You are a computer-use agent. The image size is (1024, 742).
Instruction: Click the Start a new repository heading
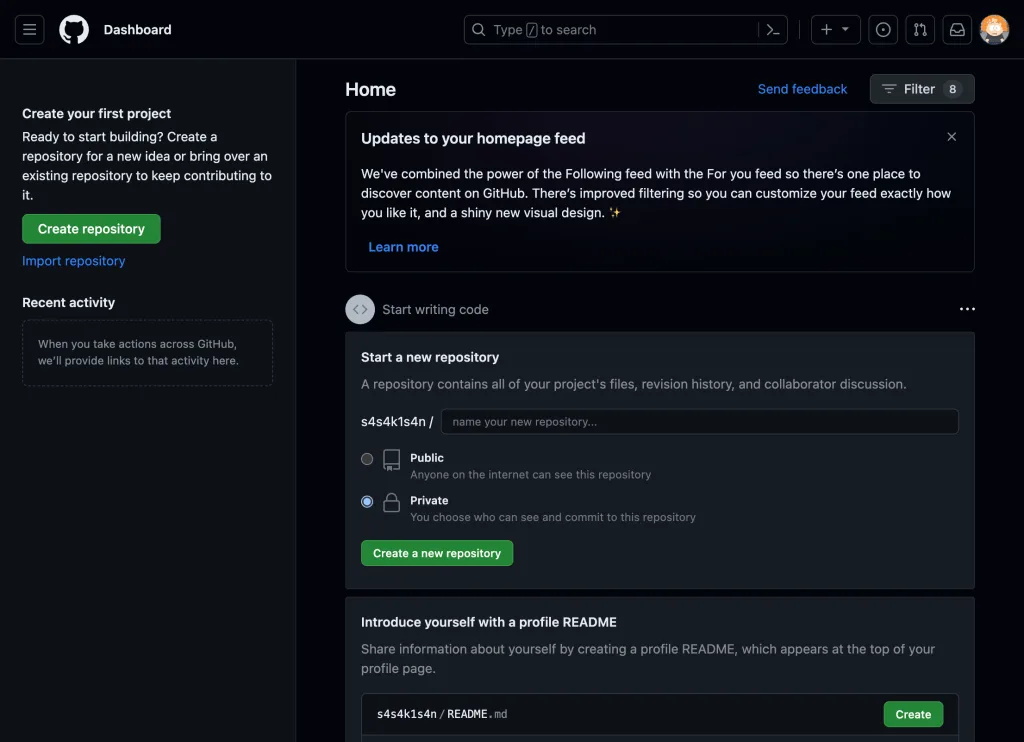point(430,357)
